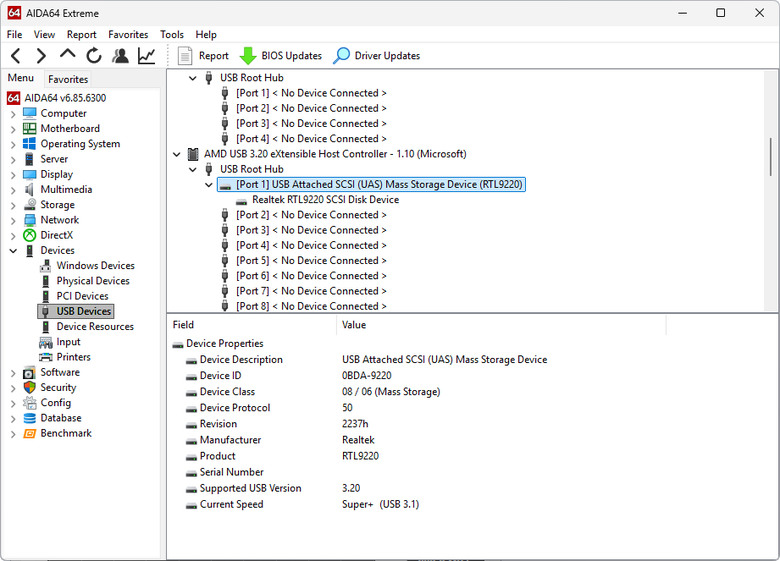Click the Database icon in sidebar
This screenshot has width=780, height=561.
[x=30, y=418]
